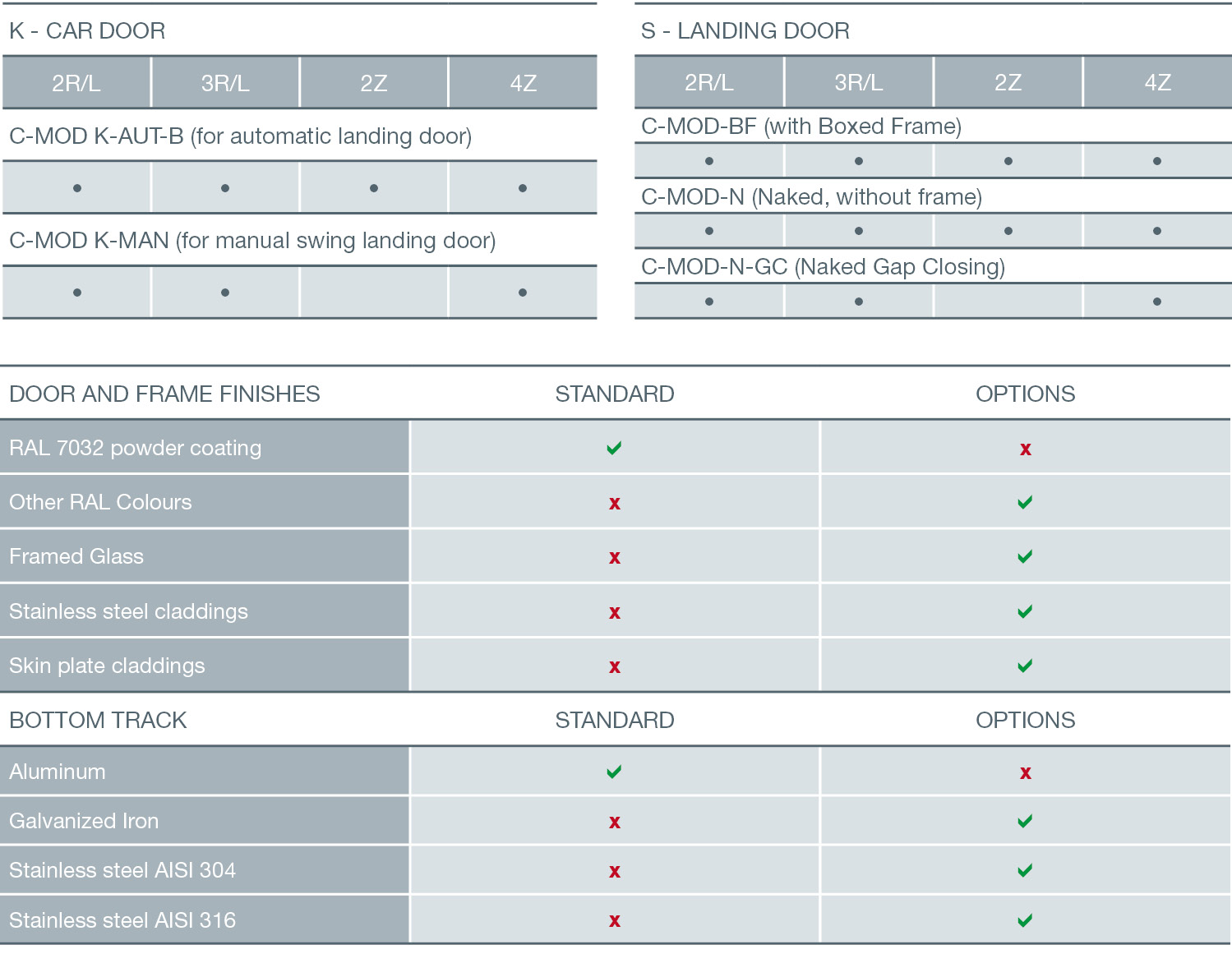The image size is (1232, 954).
Task: Select the car door 2R/L column header
Action: click(x=76, y=83)
